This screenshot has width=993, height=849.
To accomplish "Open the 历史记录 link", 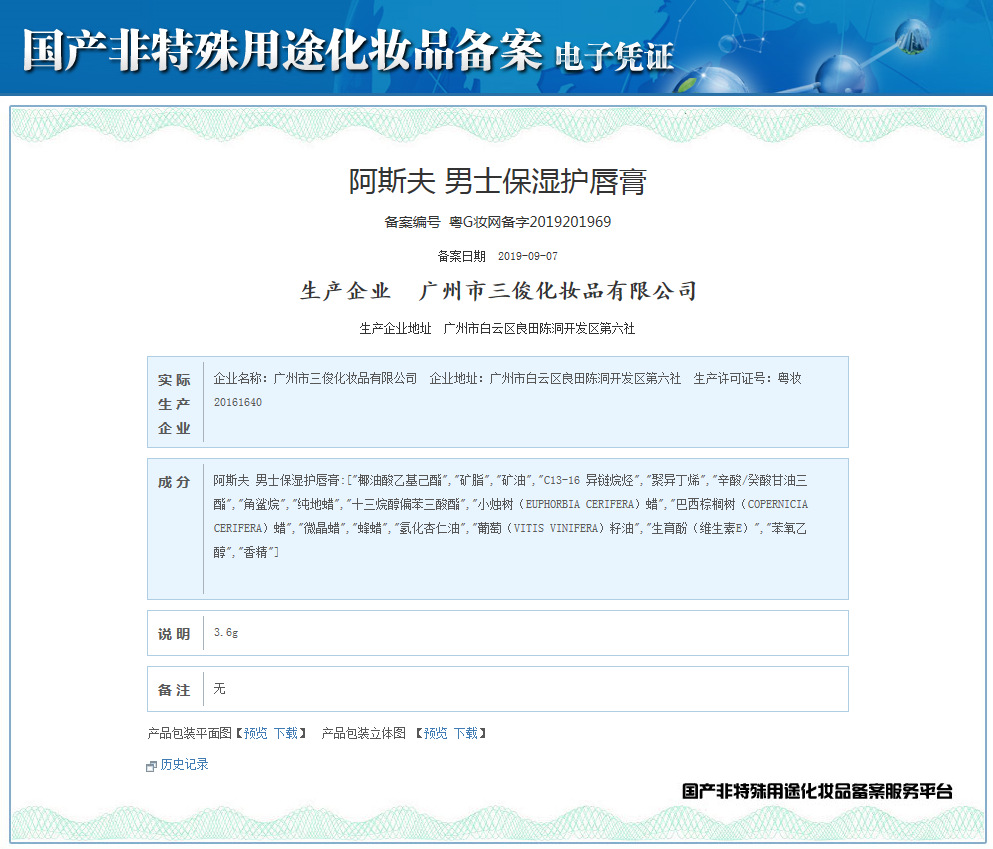I will click(x=184, y=764).
